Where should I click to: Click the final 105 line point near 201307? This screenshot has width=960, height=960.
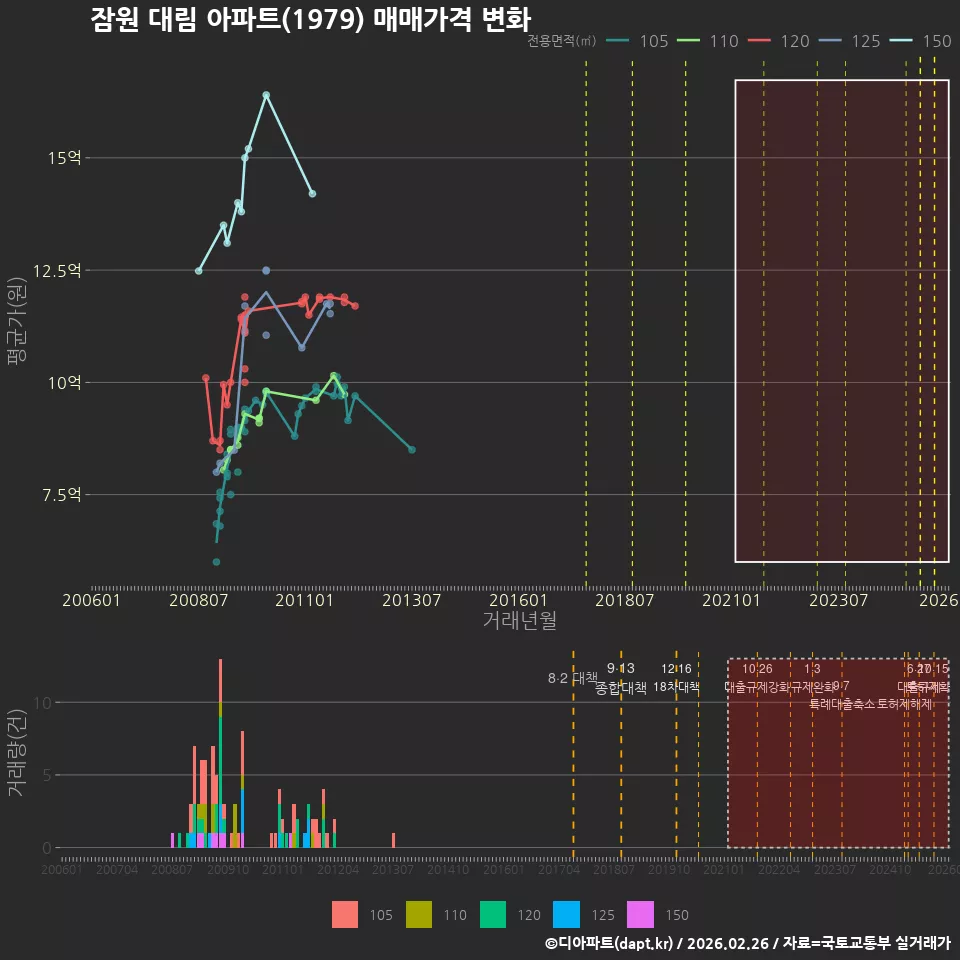point(412,449)
